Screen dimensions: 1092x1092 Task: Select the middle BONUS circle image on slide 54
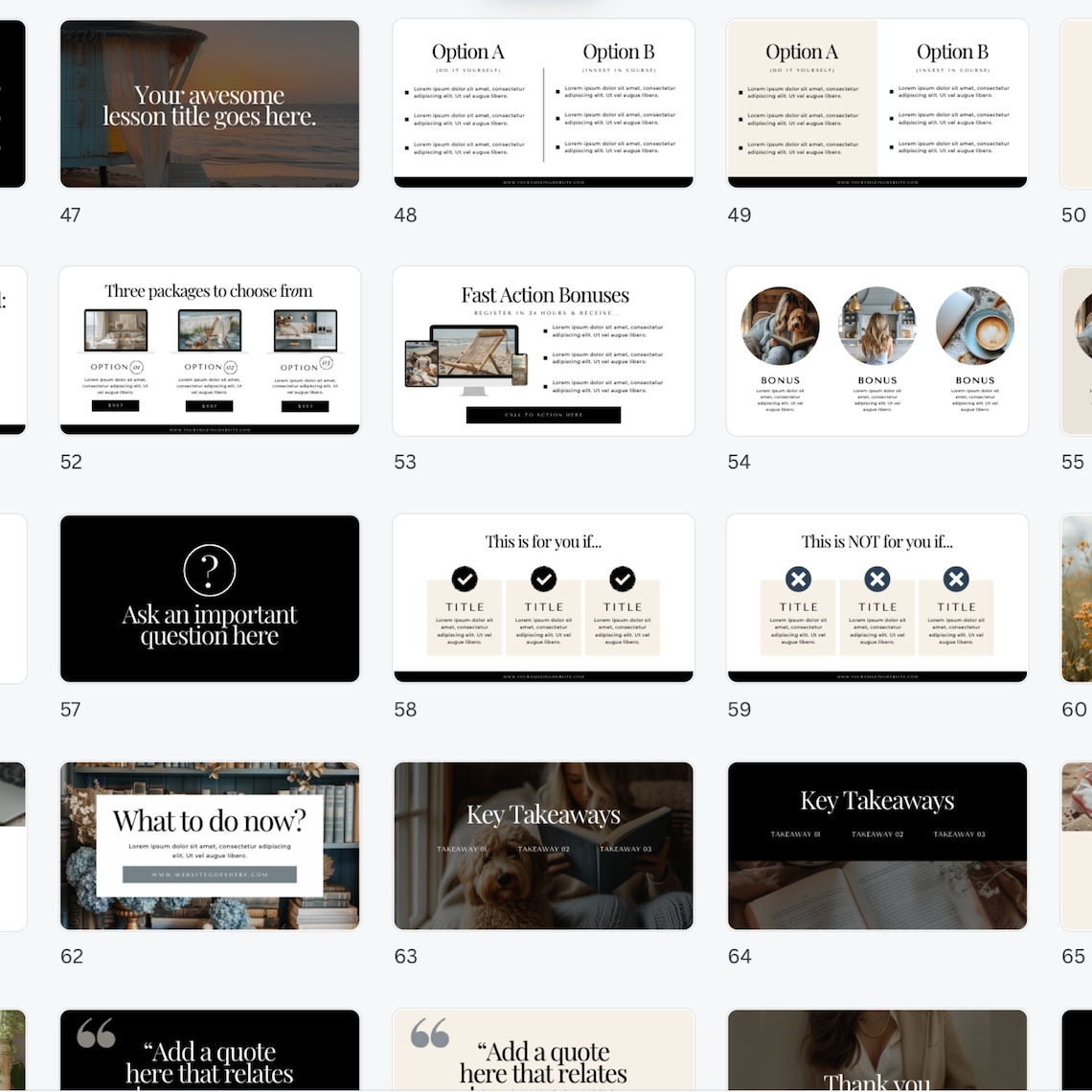click(876, 326)
